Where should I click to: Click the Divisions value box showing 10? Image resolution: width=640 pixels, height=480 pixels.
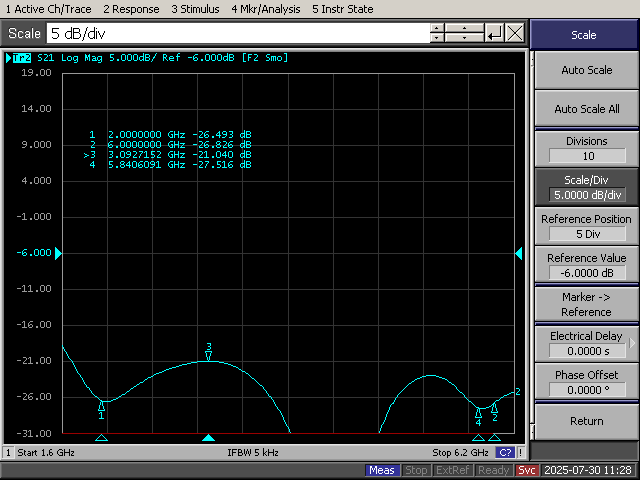click(x=587, y=156)
